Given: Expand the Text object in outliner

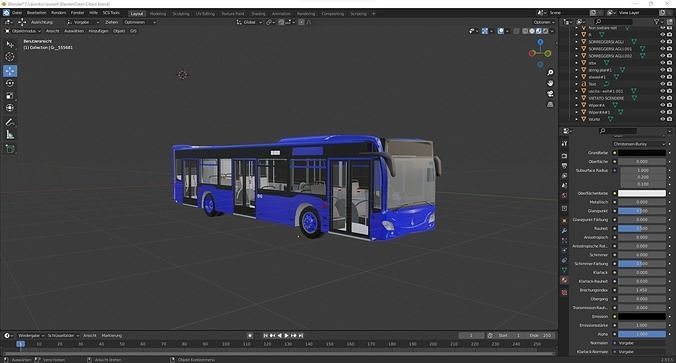Looking at the screenshot, I should coord(577,84).
